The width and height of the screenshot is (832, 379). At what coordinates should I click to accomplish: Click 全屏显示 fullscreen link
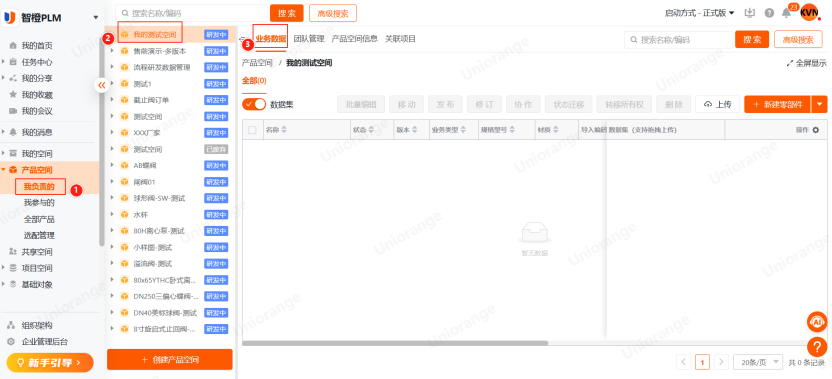[x=807, y=63]
